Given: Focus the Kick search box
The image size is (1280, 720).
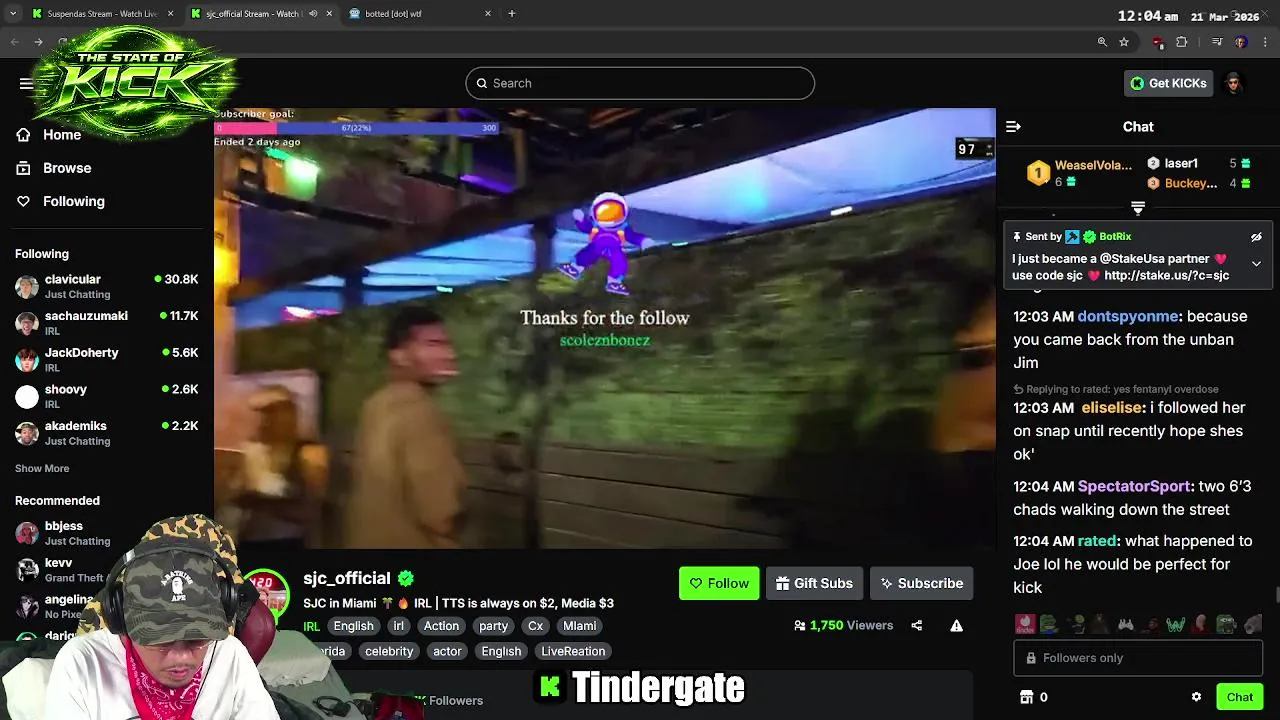Looking at the screenshot, I should [x=640, y=83].
